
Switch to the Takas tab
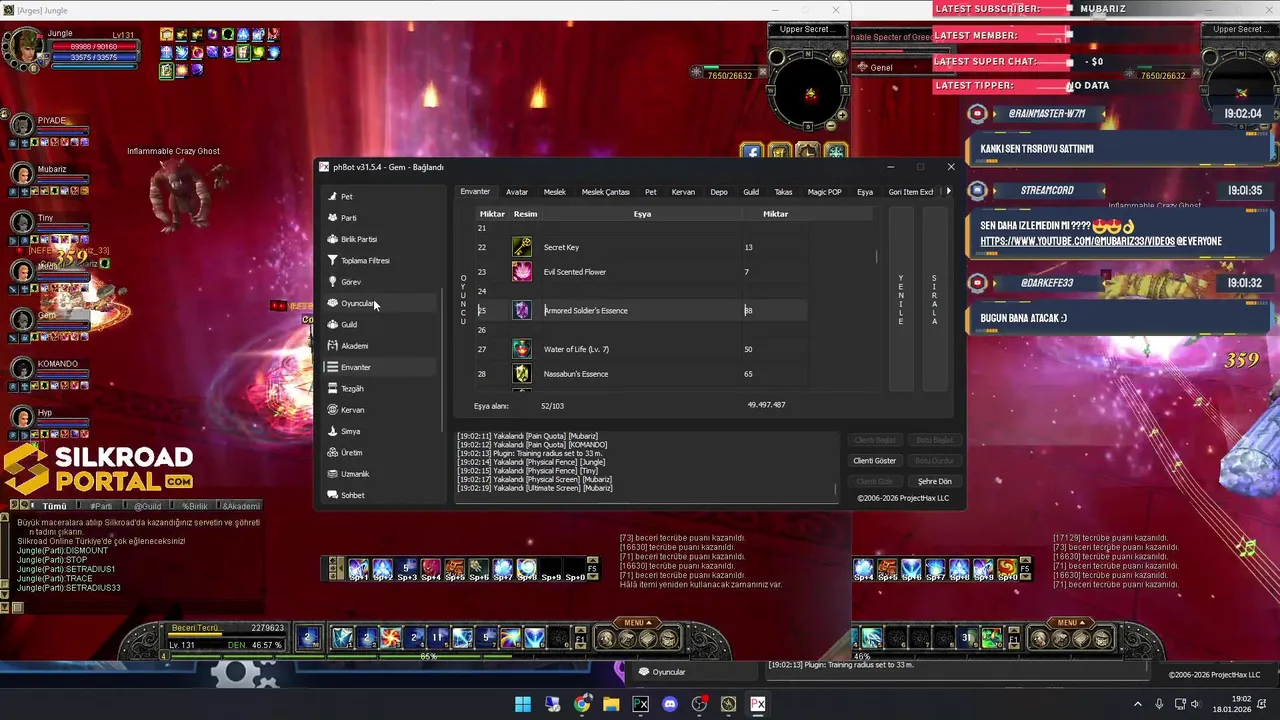(x=784, y=192)
